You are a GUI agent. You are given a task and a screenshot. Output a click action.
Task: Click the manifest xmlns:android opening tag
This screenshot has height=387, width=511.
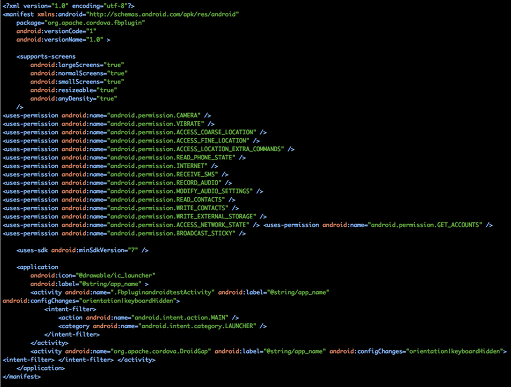click(121, 14)
